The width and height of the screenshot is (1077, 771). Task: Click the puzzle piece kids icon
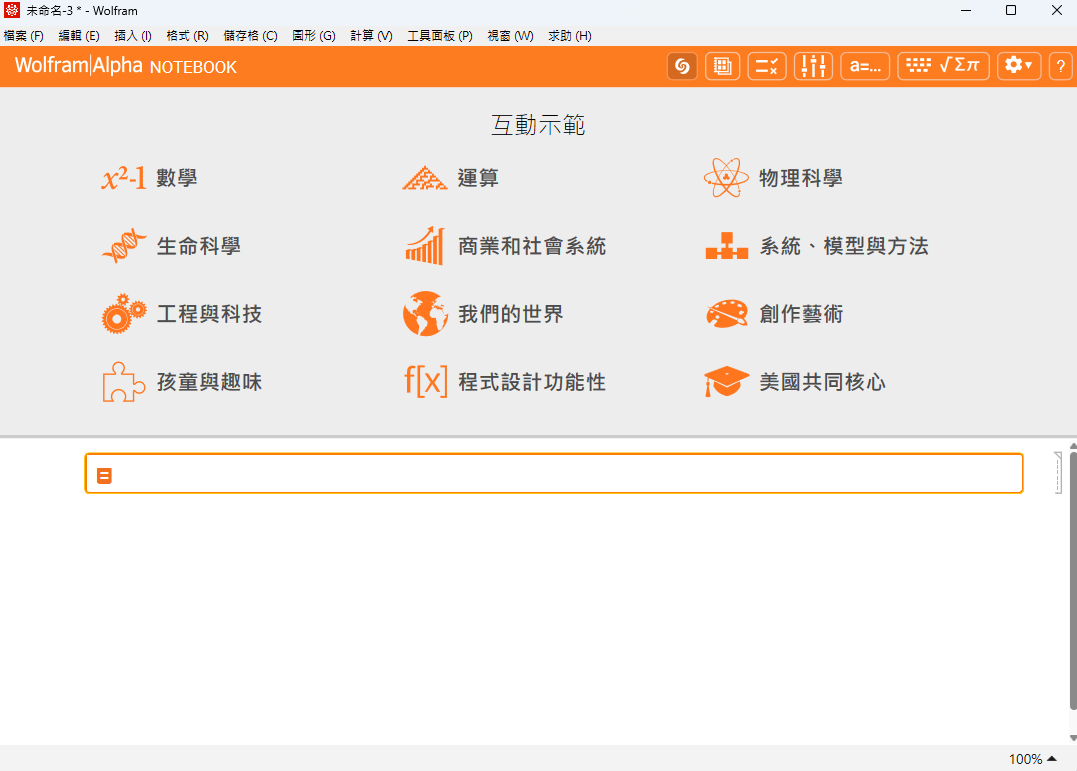point(124,381)
